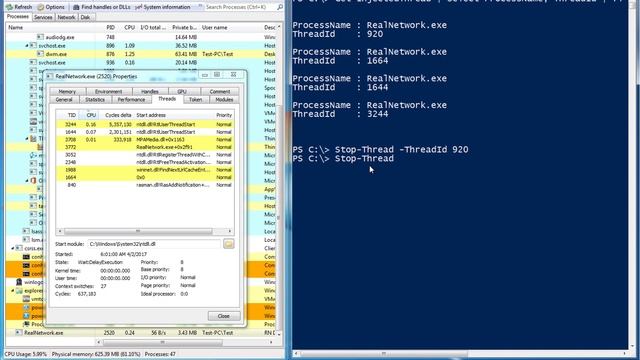Collapse the explorer.exe tree node

pyautogui.click(x=12, y=291)
